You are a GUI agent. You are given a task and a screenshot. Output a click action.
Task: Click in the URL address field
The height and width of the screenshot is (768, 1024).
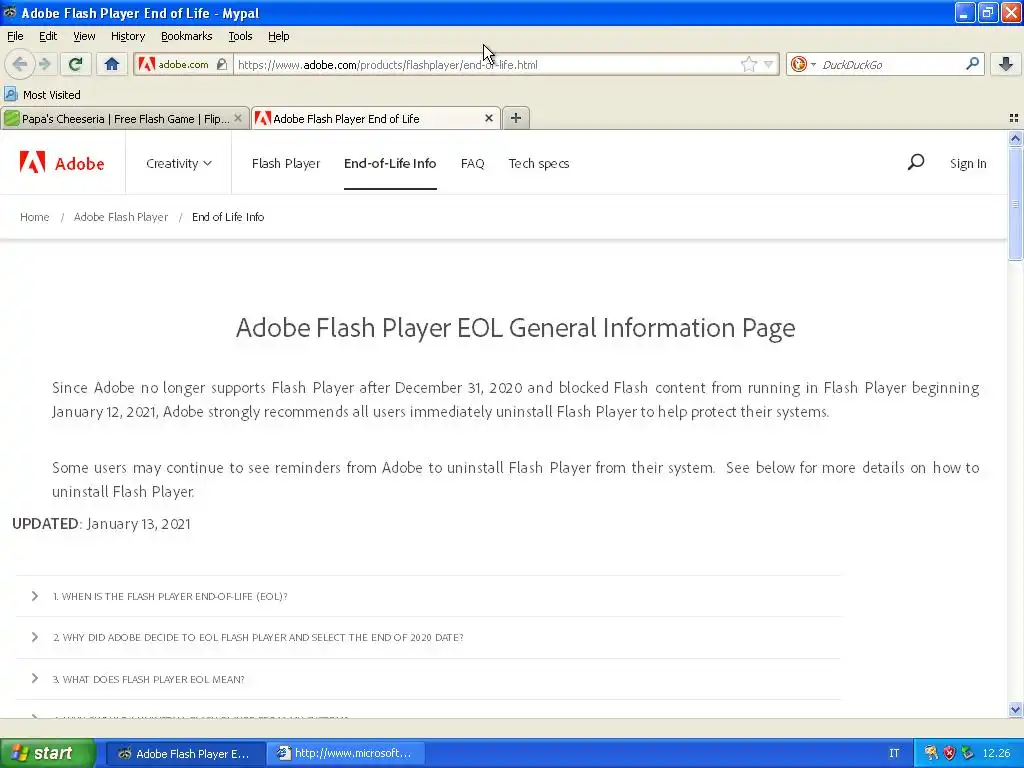(x=487, y=64)
